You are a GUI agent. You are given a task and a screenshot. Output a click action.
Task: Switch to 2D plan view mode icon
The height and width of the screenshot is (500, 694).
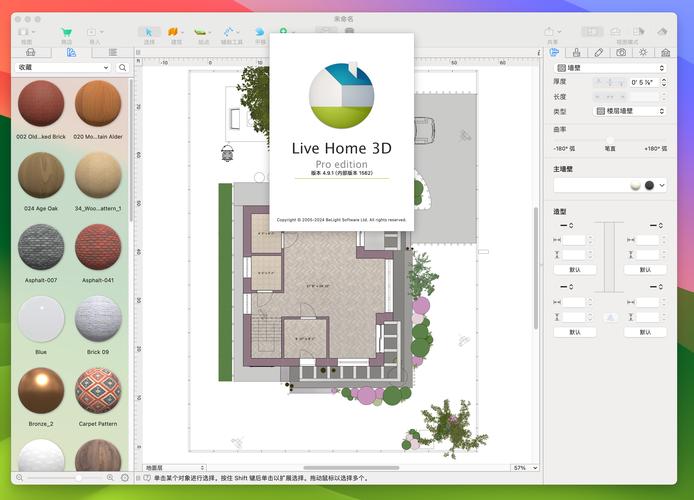(x=592, y=31)
